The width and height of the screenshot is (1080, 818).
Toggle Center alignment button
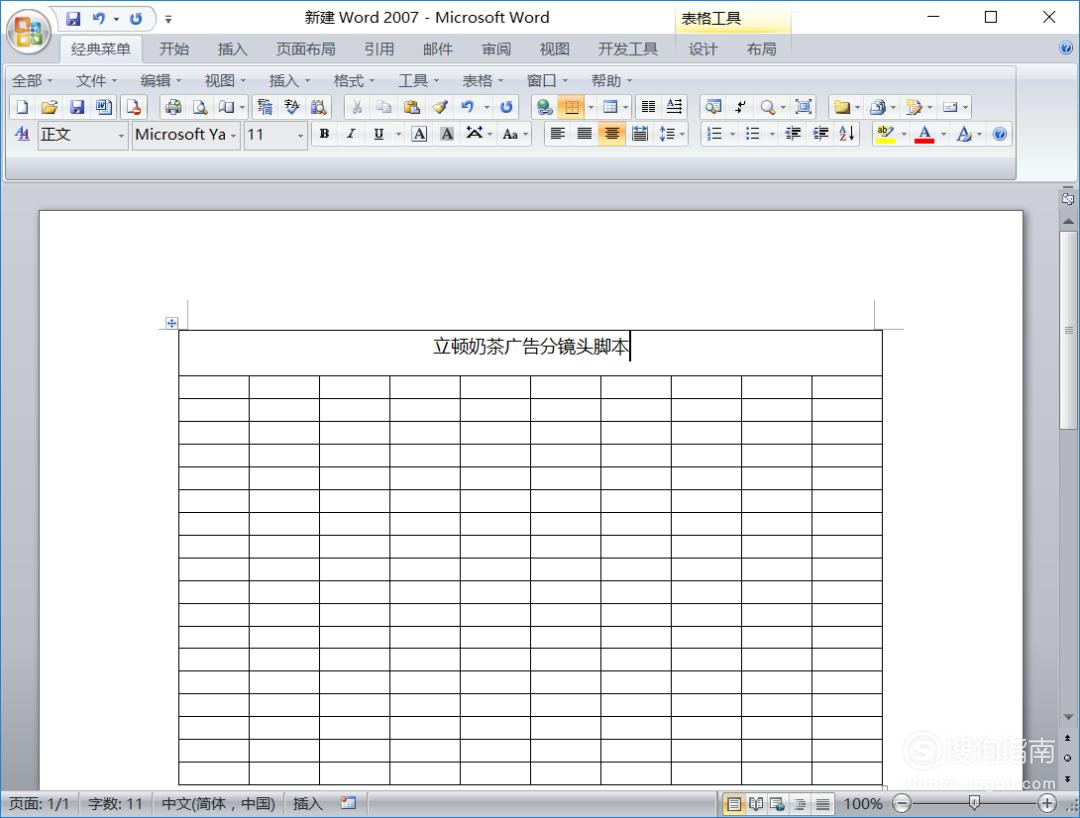click(x=612, y=134)
